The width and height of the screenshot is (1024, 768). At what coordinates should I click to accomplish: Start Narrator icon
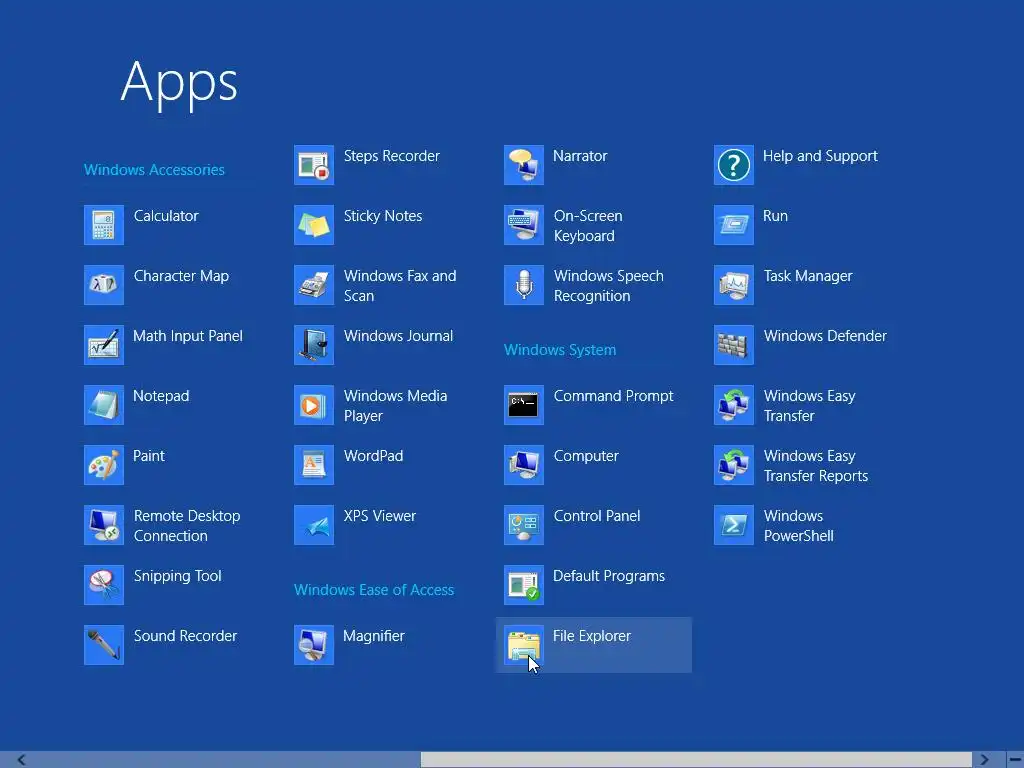pyautogui.click(x=524, y=165)
